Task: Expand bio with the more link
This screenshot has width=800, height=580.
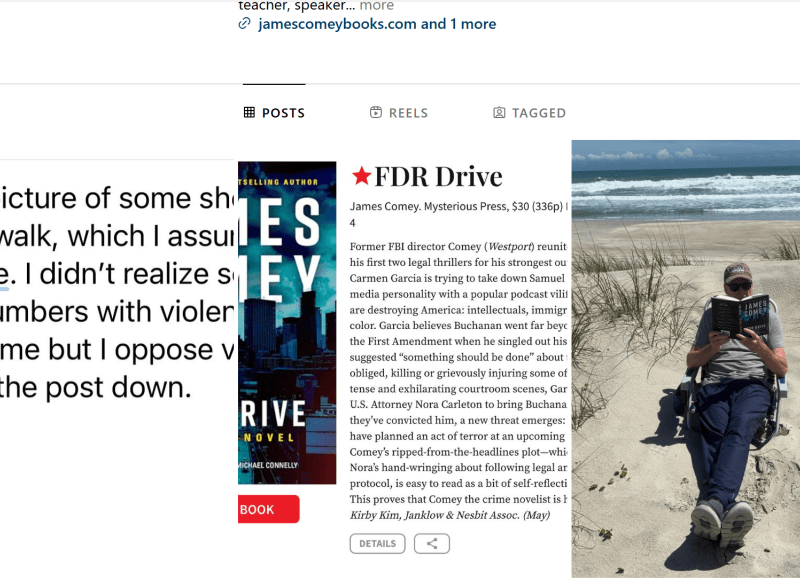Action: [x=377, y=6]
